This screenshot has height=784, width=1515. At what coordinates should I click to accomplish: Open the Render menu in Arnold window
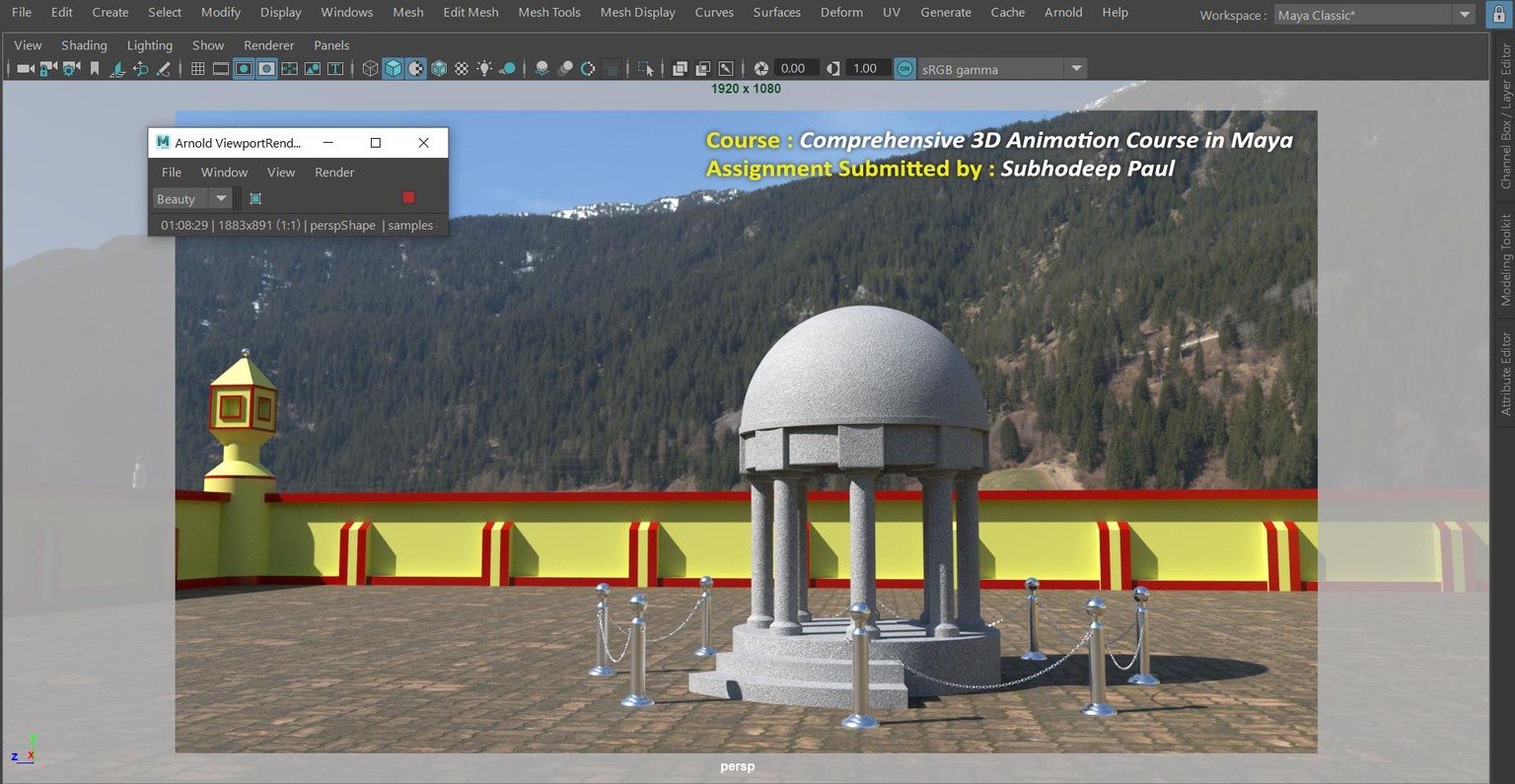[334, 172]
